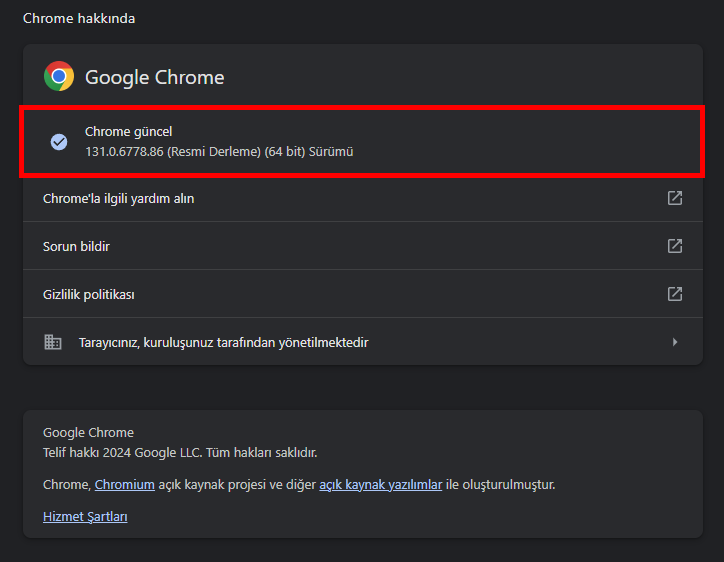
Task: Click the organization building icon
Action: click(x=53, y=342)
